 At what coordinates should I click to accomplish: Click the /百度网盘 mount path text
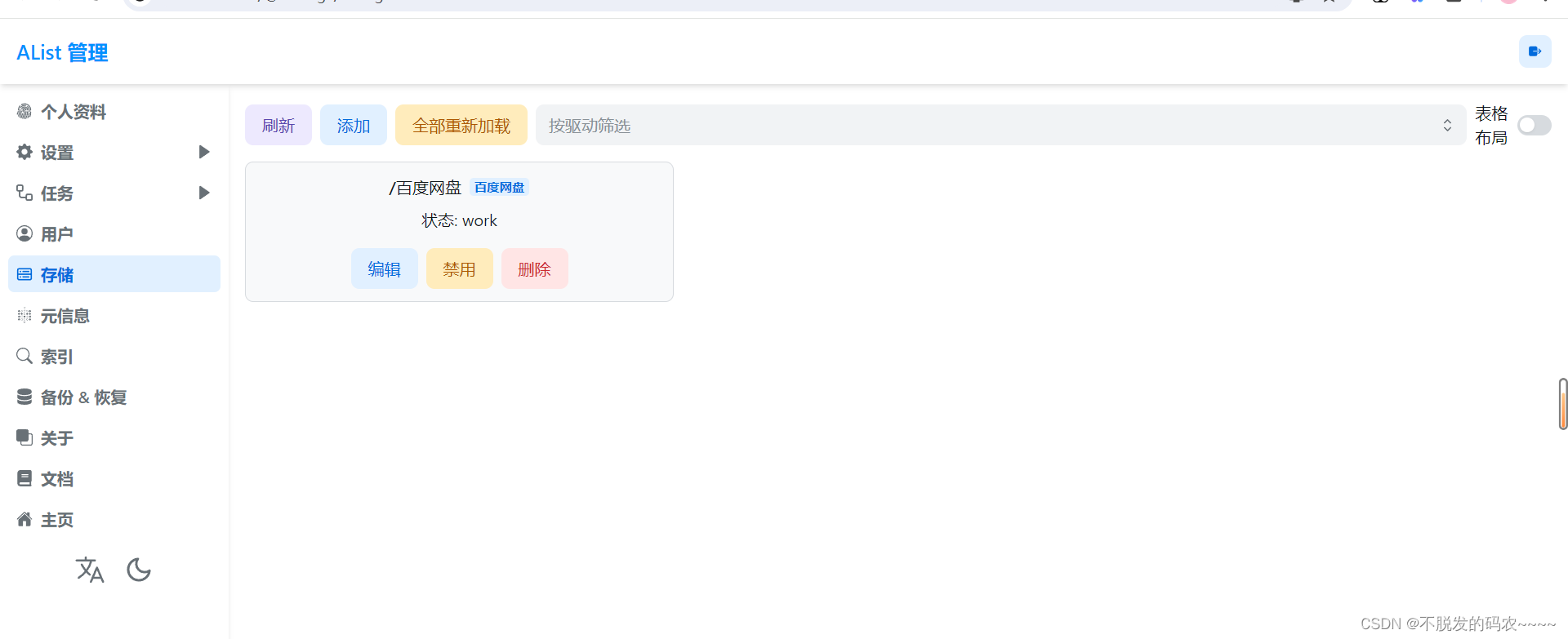coord(425,188)
